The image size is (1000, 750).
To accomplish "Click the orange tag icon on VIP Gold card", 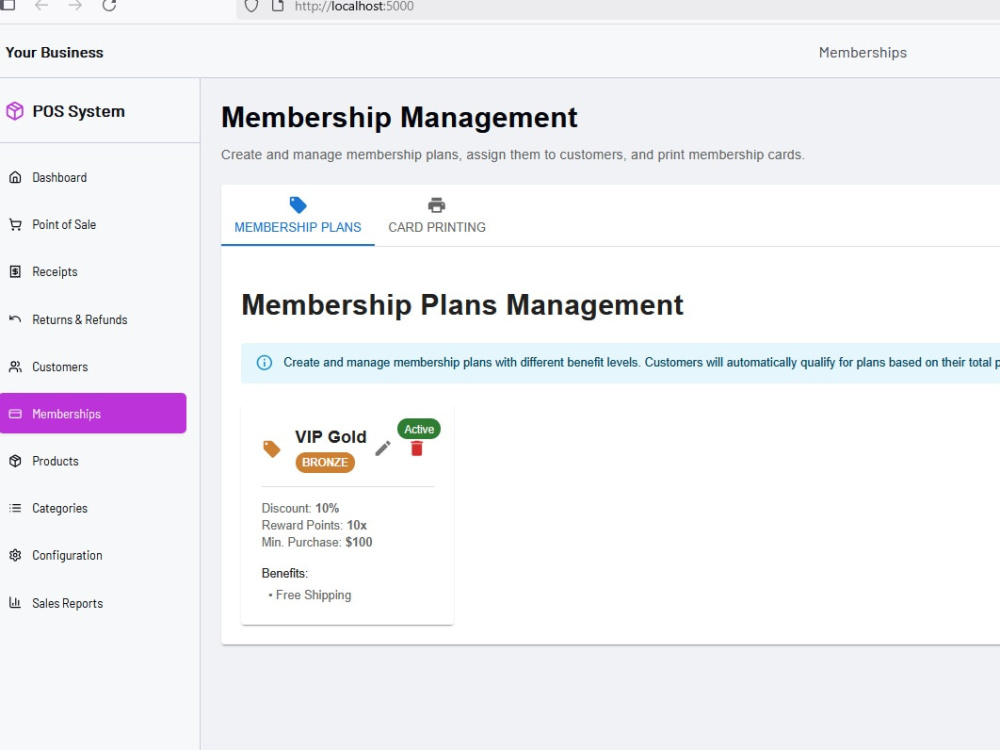I will coord(272,449).
